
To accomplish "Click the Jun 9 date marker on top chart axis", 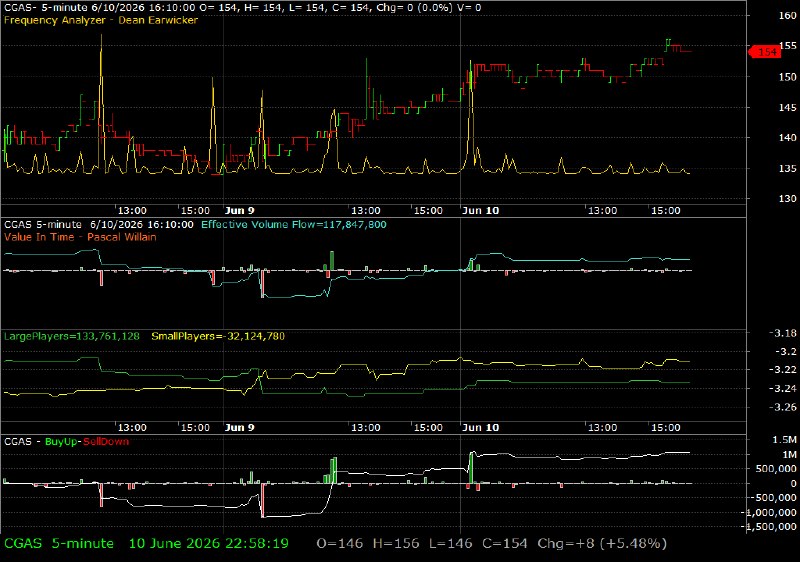I will pyautogui.click(x=240, y=211).
